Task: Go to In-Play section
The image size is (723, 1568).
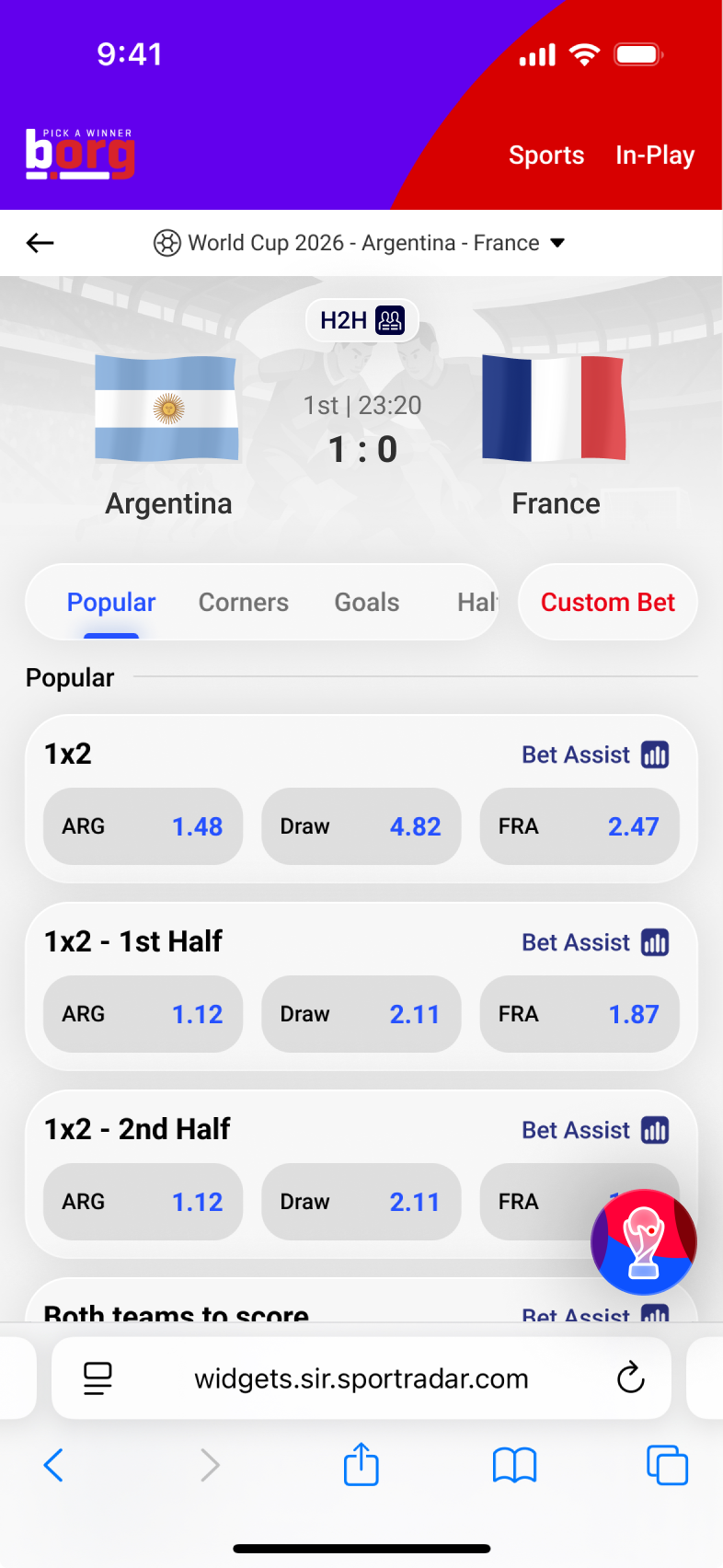Action: coord(655,156)
